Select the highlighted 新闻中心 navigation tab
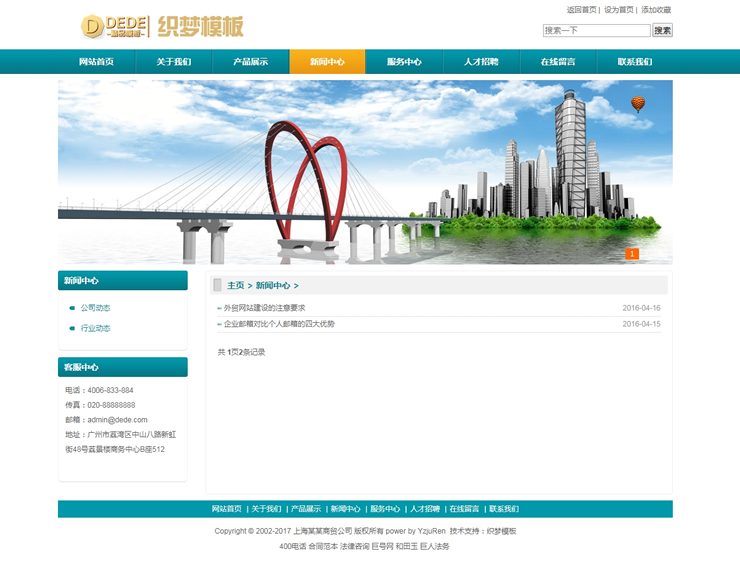Viewport: 740px width, 567px height. pos(327,62)
